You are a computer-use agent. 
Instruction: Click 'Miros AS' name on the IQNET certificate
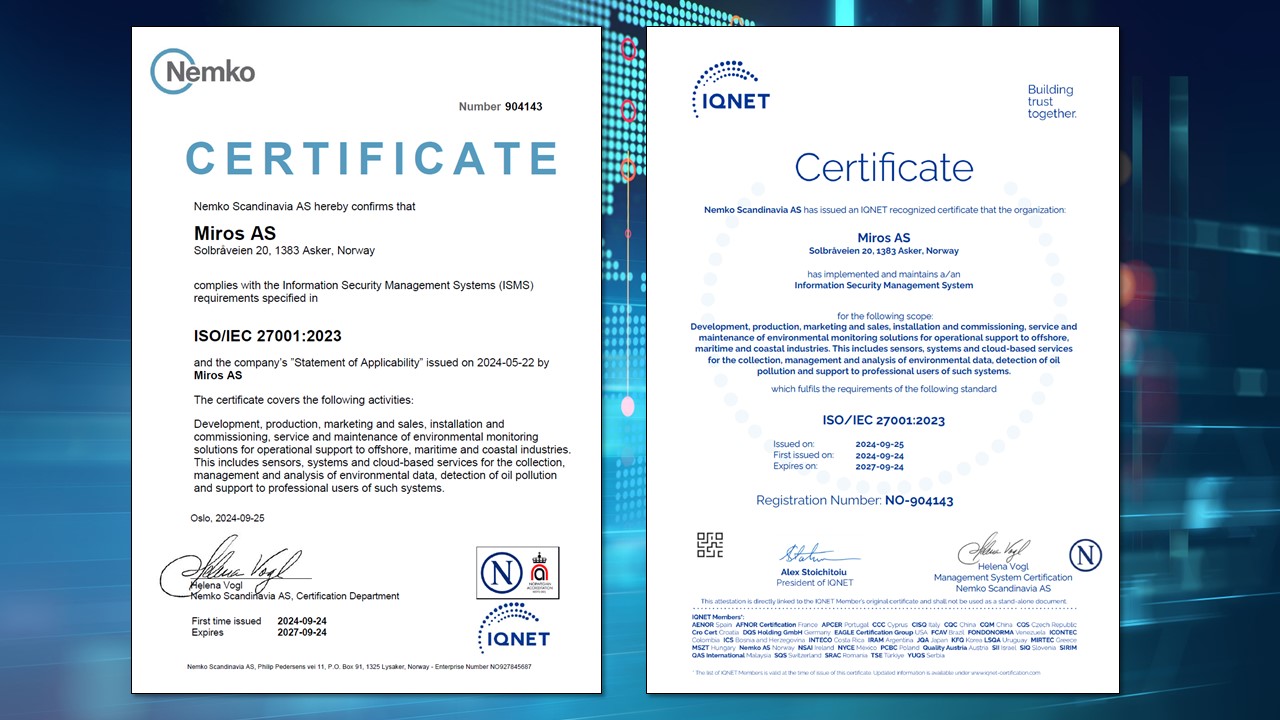pos(884,238)
